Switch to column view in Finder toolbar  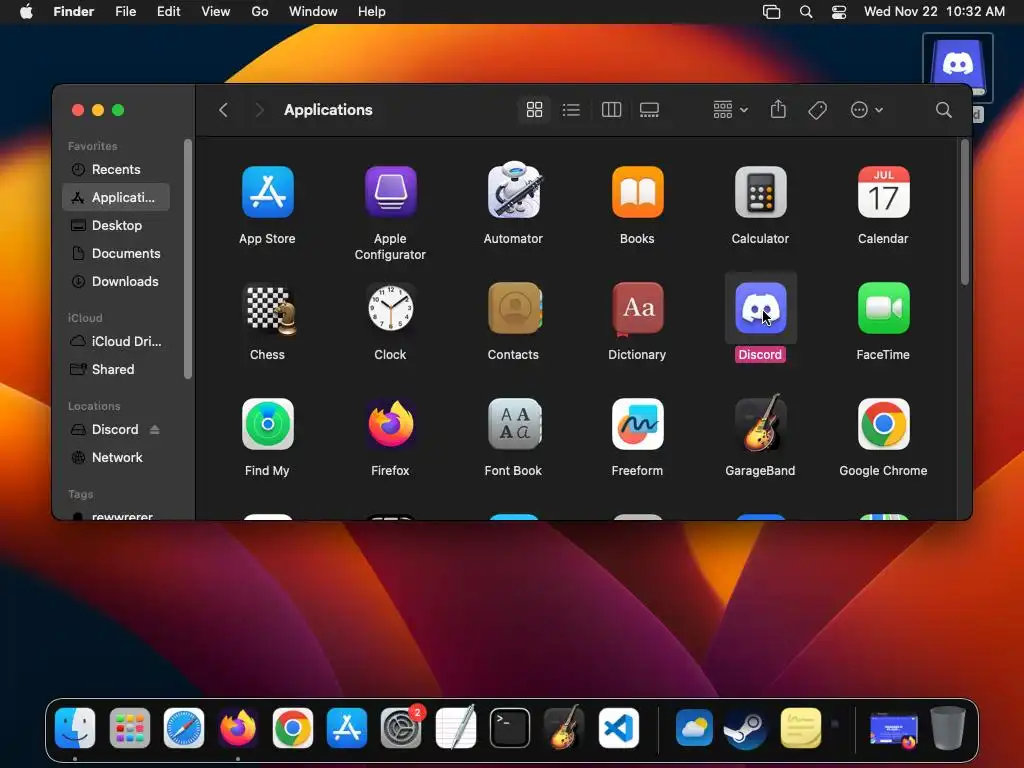(611, 110)
